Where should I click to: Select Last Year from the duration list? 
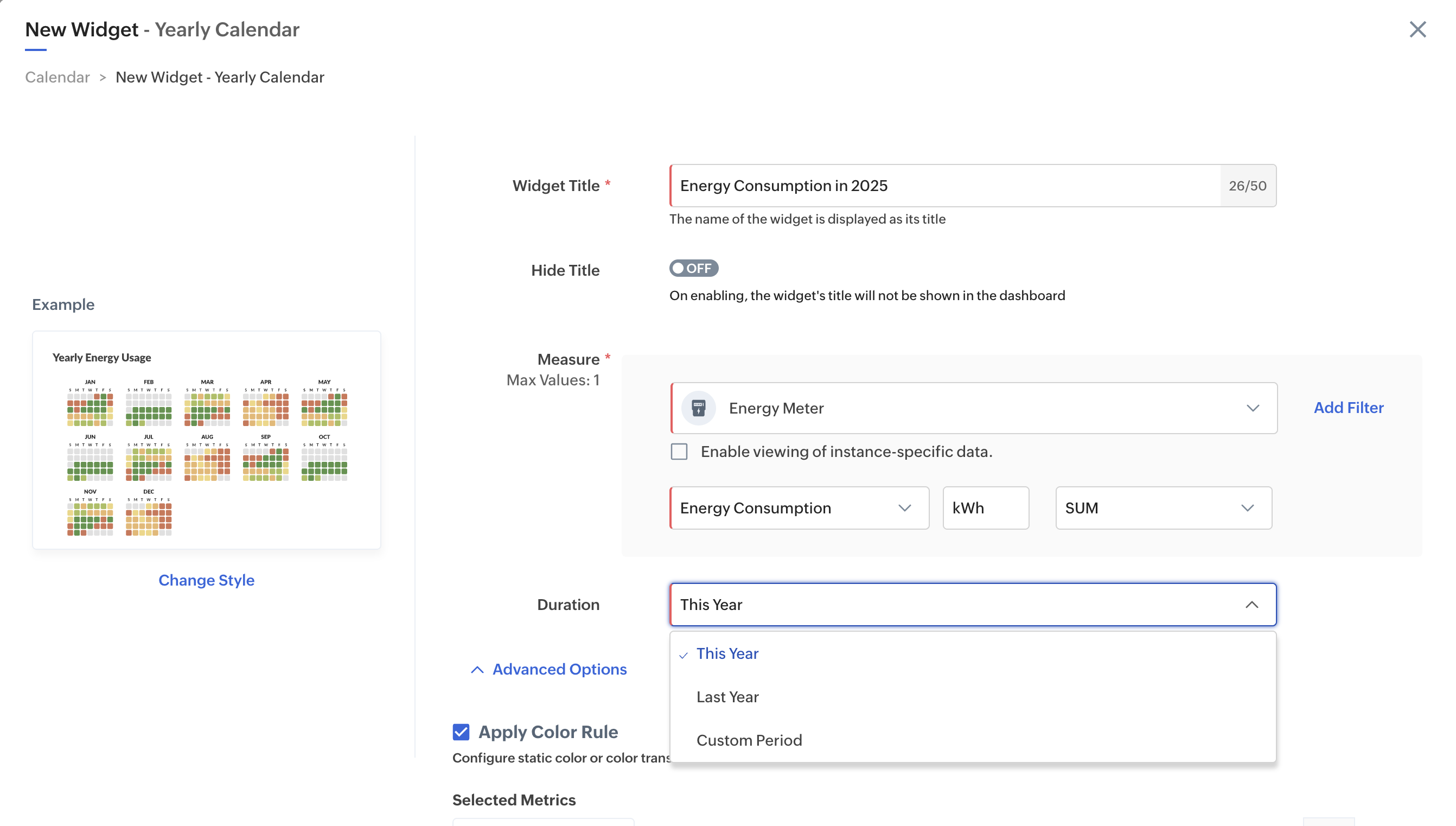coord(727,697)
